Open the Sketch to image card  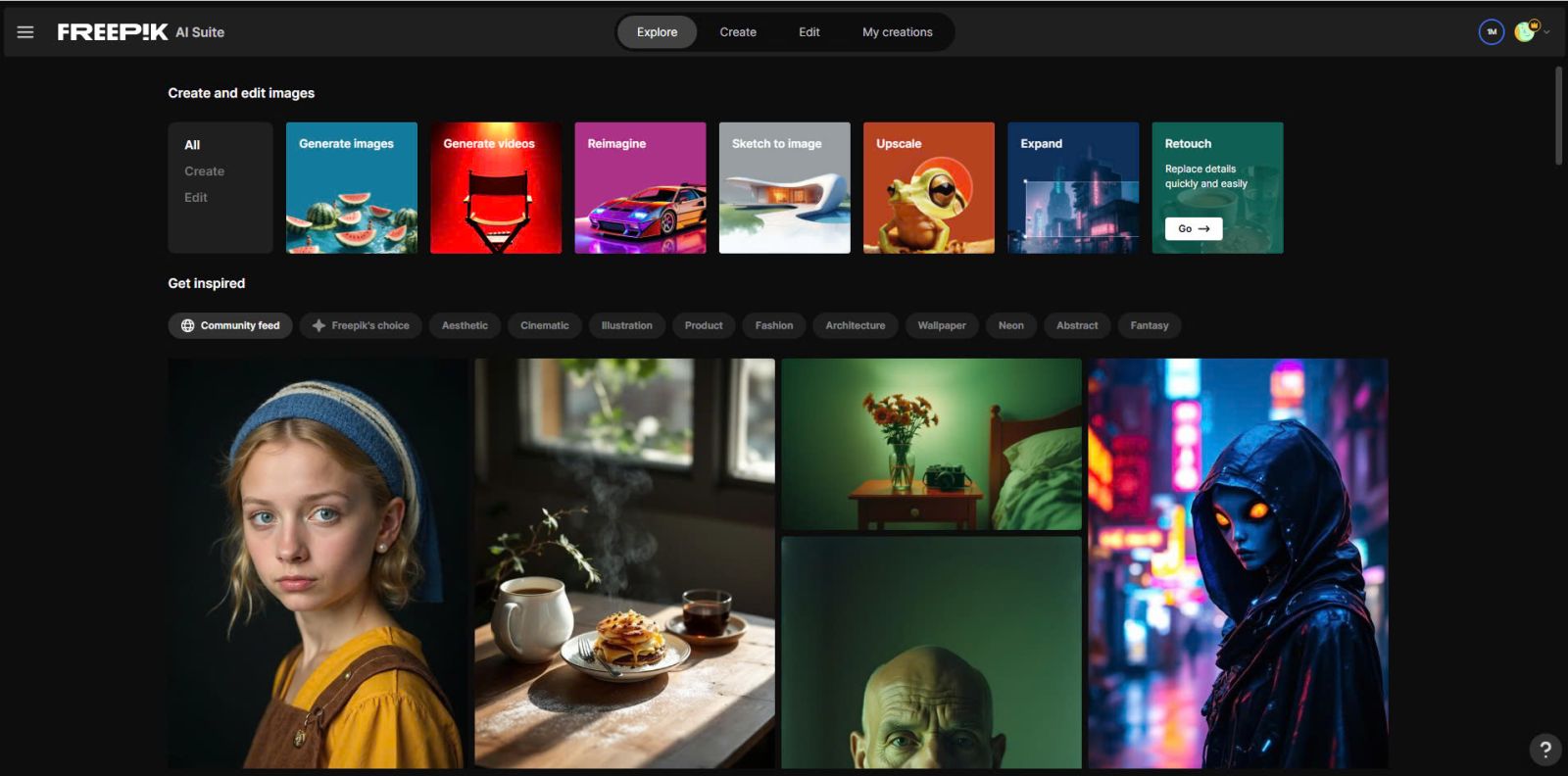pyautogui.click(x=785, y=188)
